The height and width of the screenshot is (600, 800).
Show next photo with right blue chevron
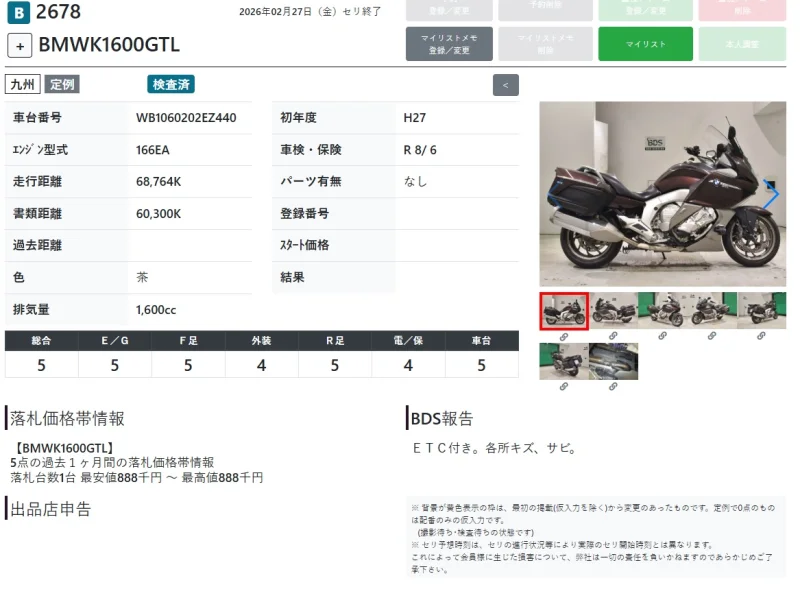[771, 194]
